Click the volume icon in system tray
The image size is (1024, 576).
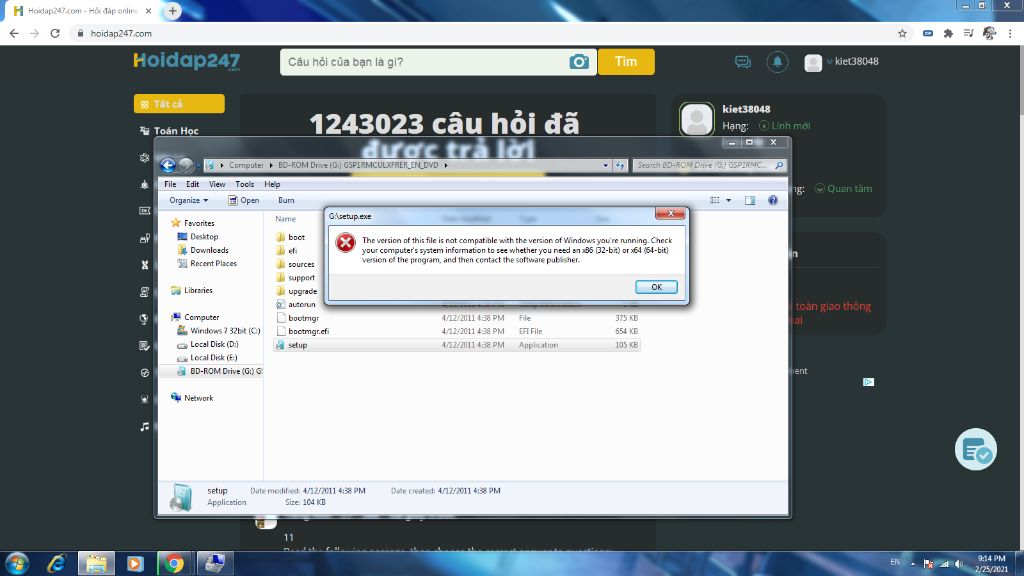pyautogui.click(x=959, y=564)
